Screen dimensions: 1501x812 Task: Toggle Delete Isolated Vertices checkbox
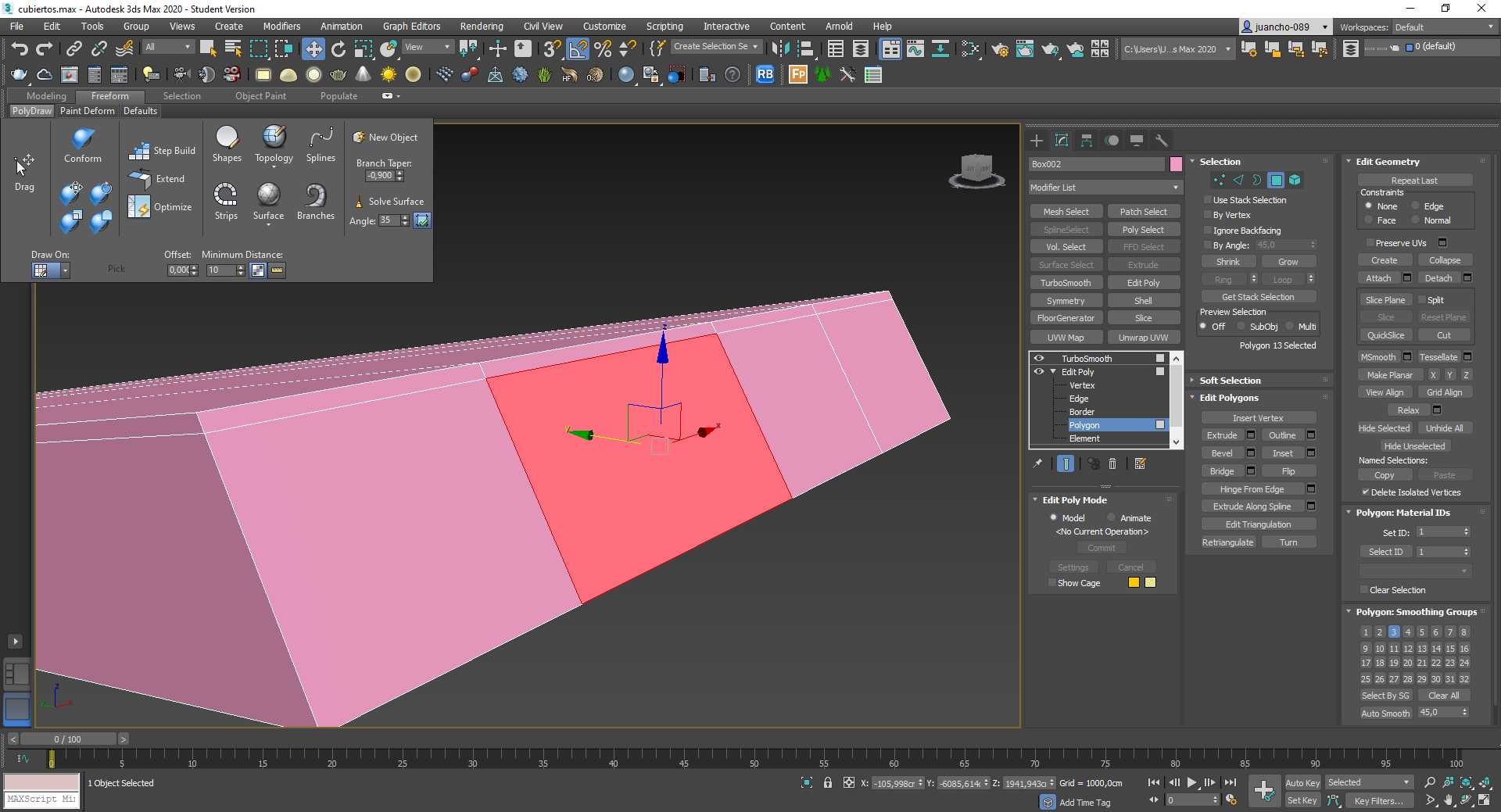point(1365,492)
